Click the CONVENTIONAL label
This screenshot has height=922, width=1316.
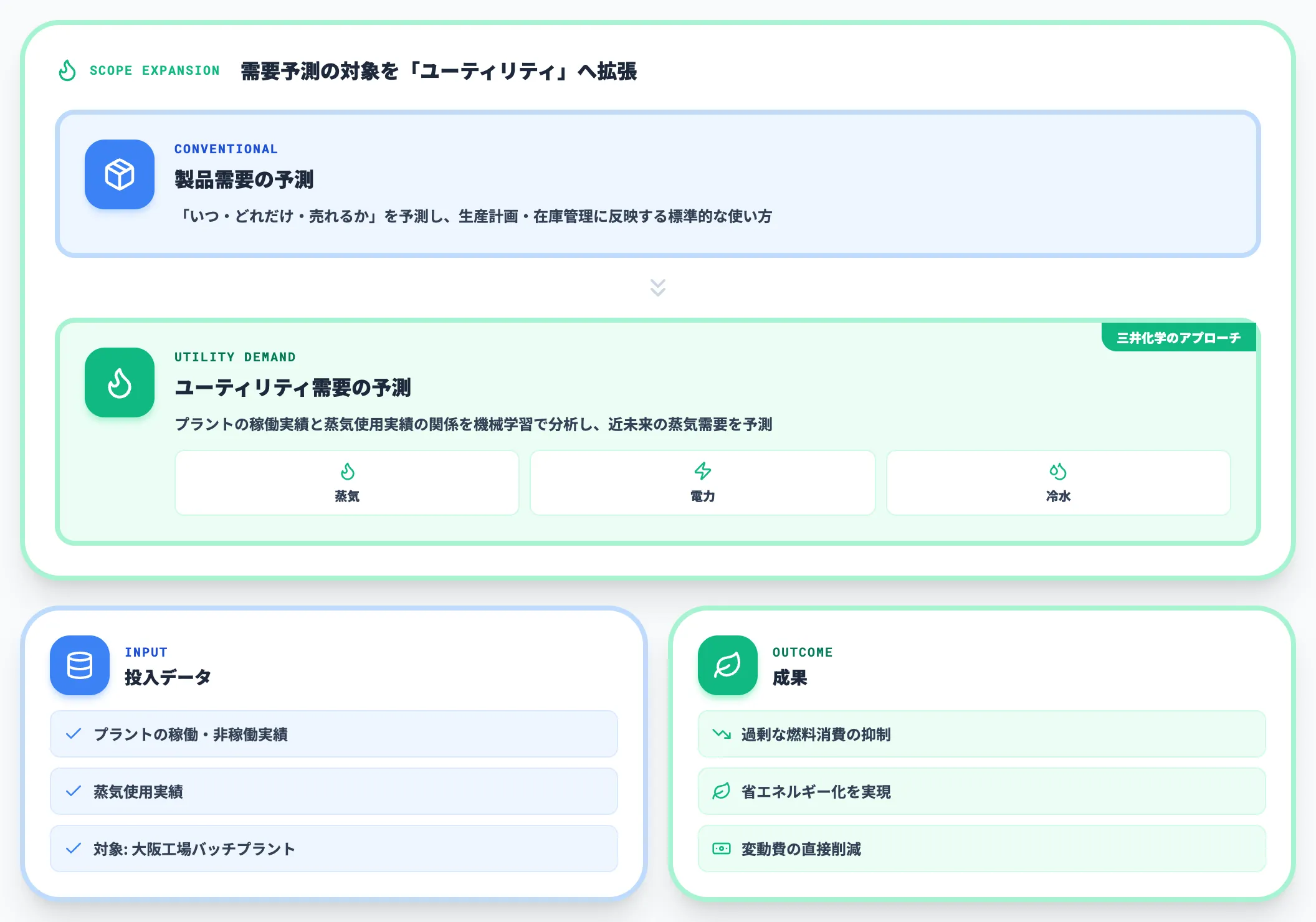click(x=226, y=149)
